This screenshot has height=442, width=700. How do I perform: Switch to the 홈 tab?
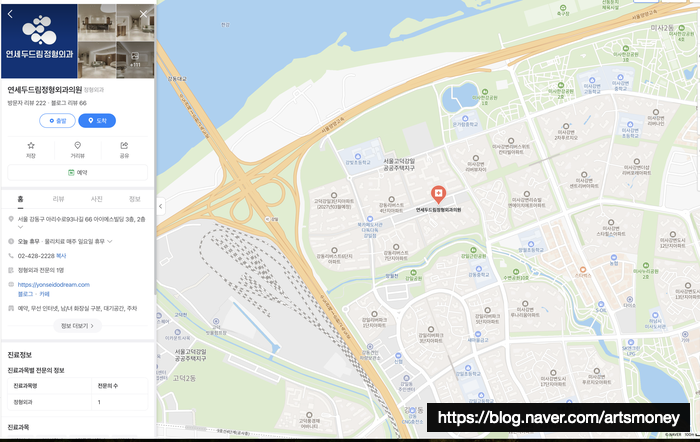tap(20, 199)
